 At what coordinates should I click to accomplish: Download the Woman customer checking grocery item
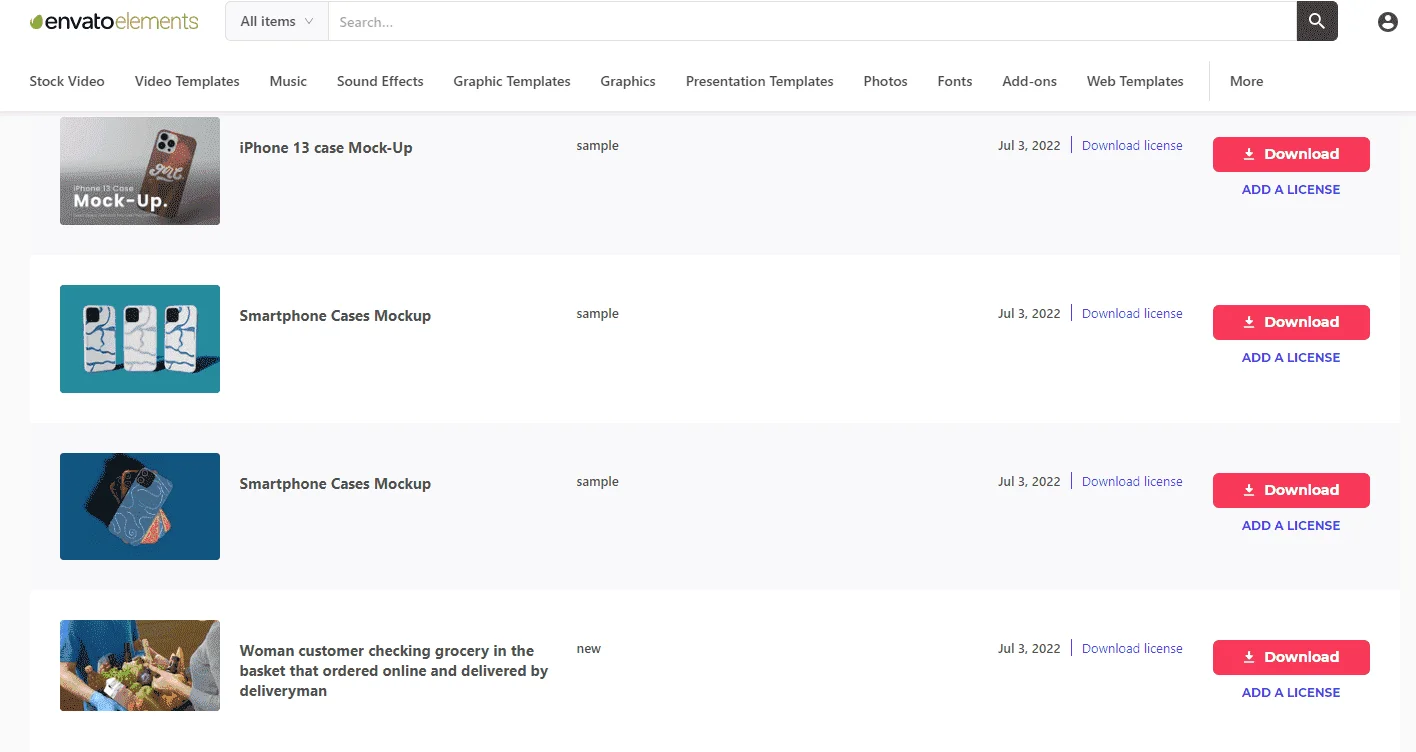(x=1291, y=657)
